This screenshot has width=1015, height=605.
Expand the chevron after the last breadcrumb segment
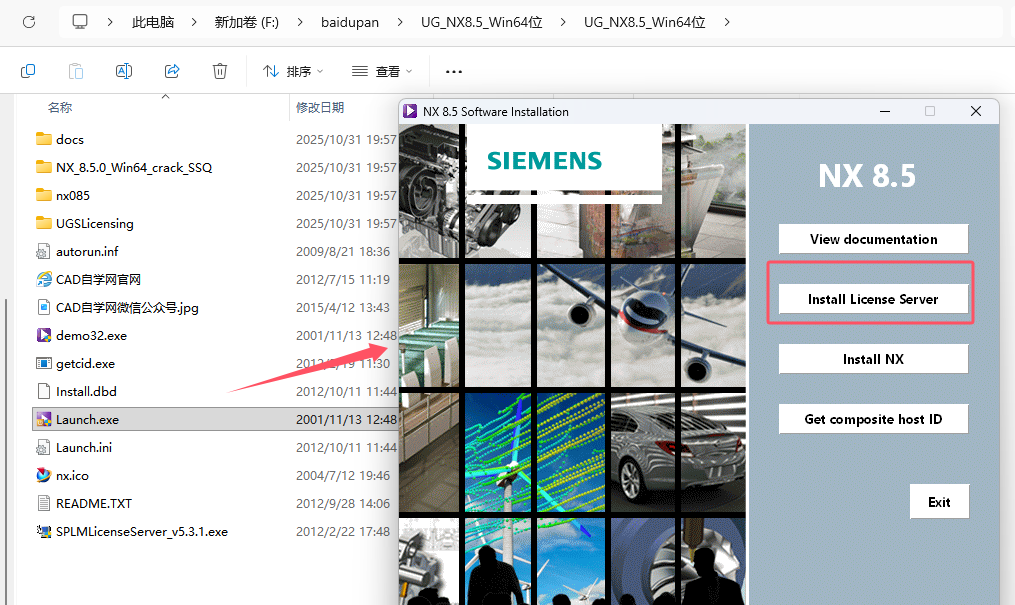click(x=727, y=22)
